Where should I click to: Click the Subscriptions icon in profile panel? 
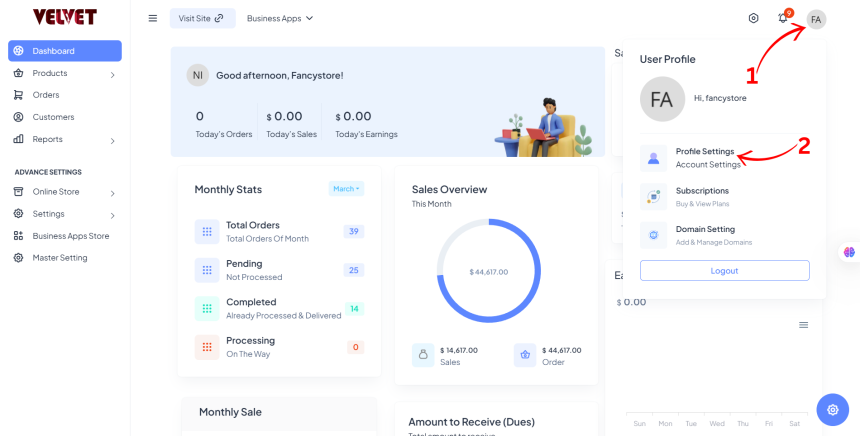pos(653,196)
